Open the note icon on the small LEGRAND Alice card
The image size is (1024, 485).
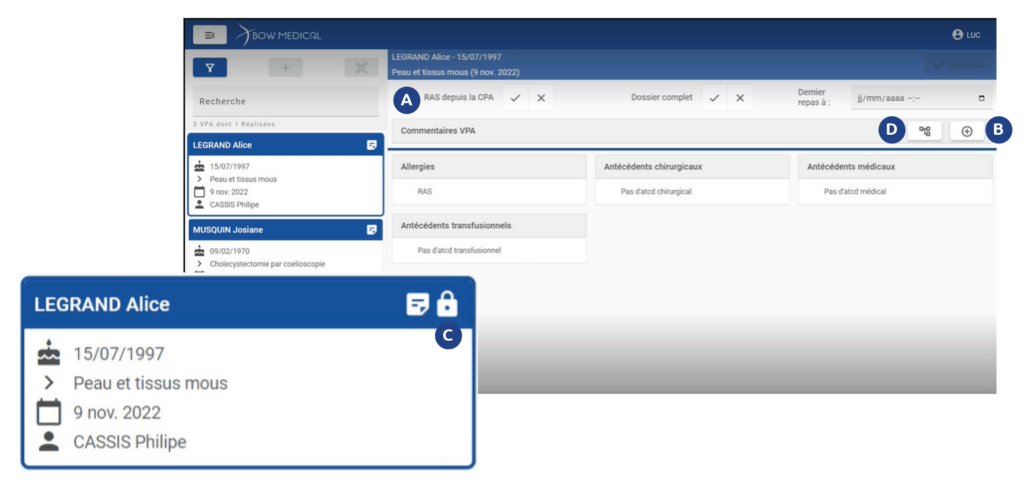click(372, 145)
